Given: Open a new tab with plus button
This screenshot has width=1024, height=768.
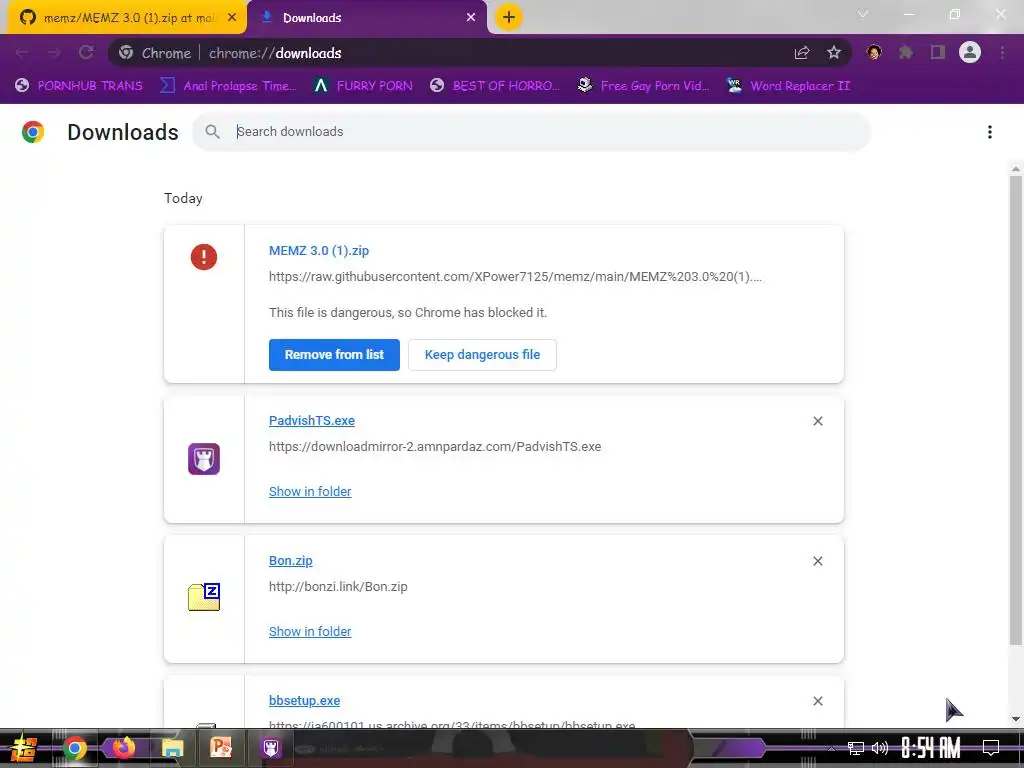Looking at the screenshot, I should click(509, 17).
